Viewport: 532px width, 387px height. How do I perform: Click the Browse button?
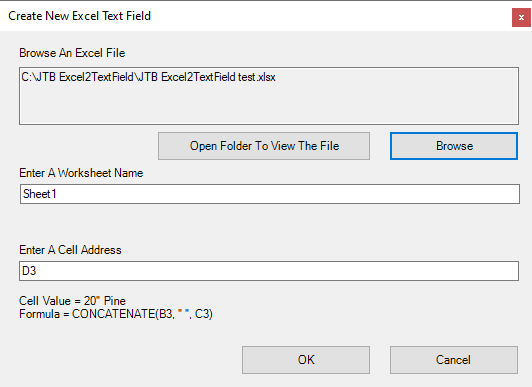(x=454, y=146)
